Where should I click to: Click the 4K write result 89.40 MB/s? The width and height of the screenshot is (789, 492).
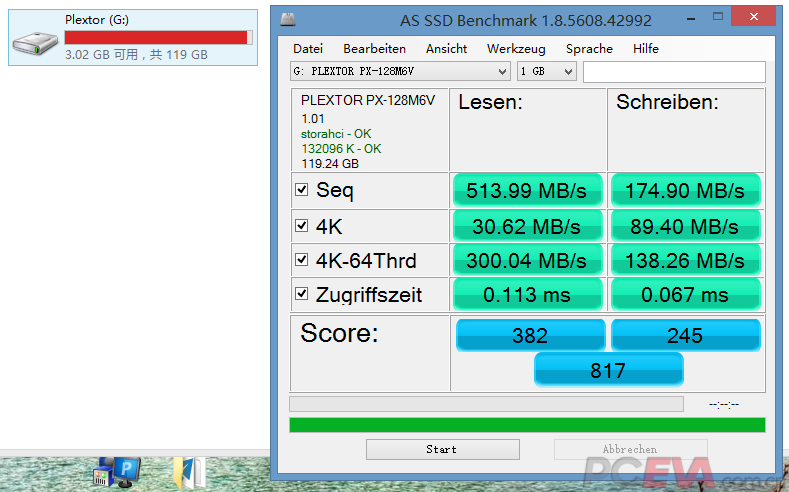point(685,226)
